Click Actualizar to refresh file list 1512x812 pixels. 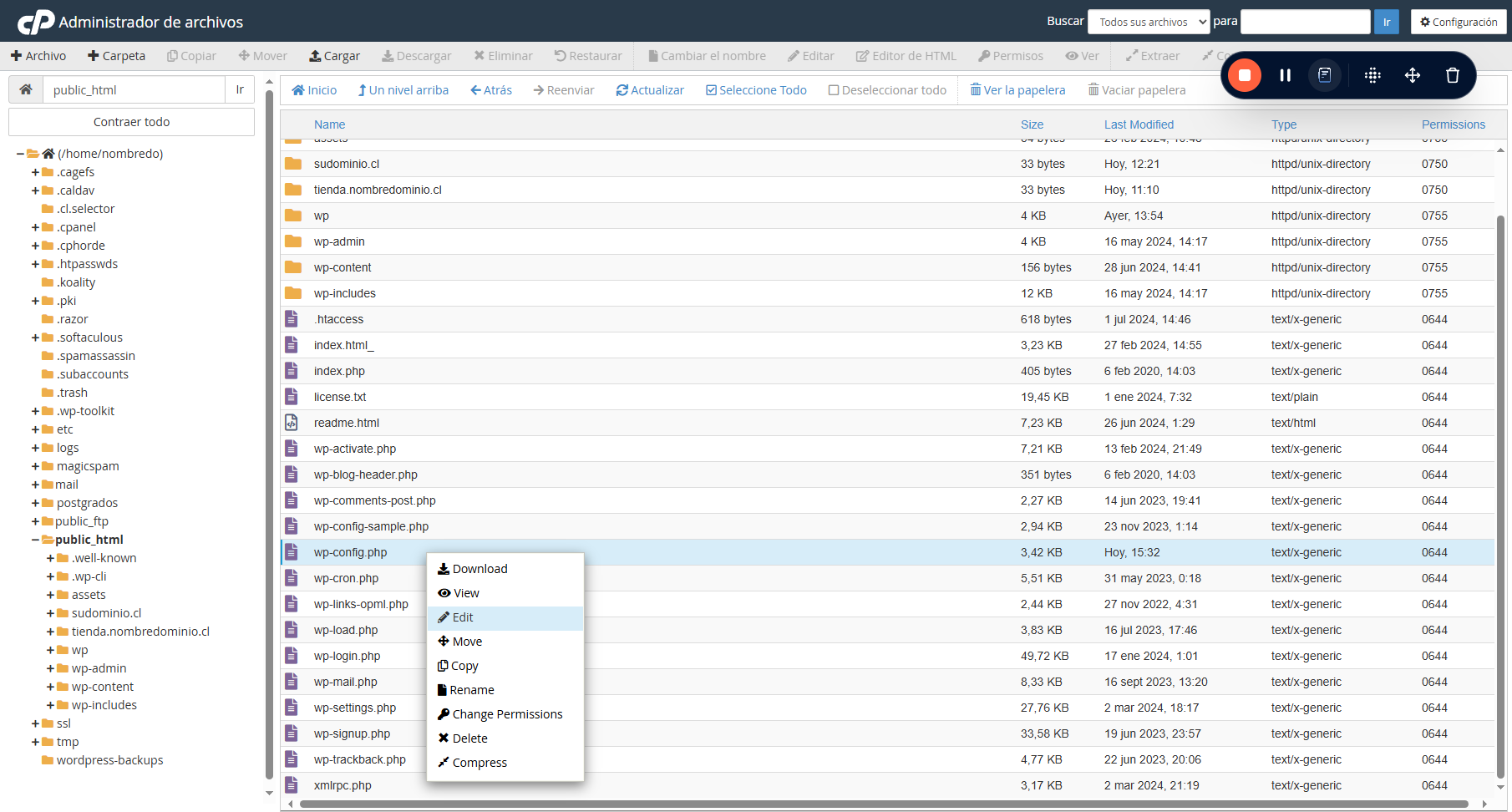coord(650,90)
